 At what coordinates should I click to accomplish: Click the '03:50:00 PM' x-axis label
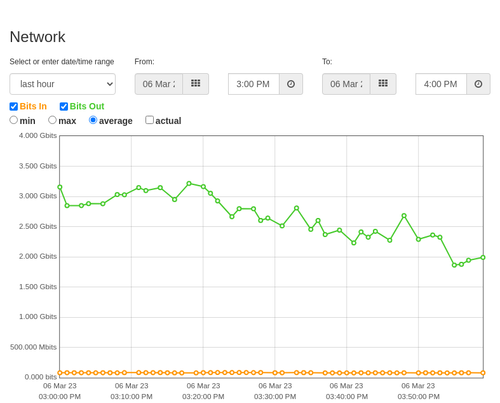click(x=418, y=397)
